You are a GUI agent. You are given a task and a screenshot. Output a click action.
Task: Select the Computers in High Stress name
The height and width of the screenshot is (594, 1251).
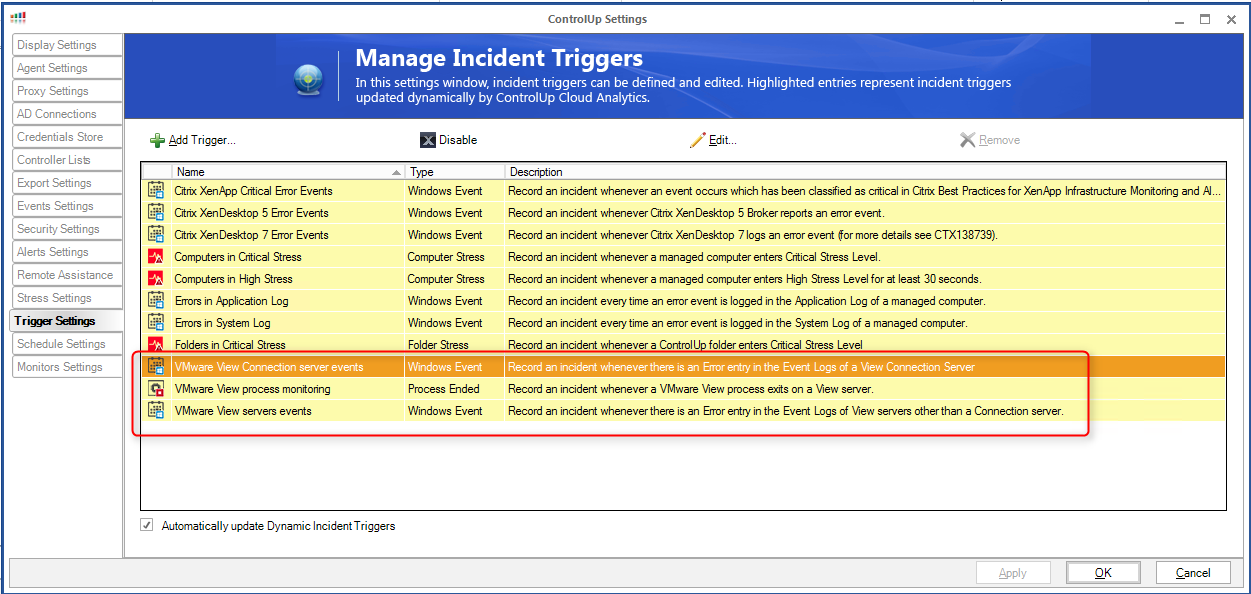point(232,278)
